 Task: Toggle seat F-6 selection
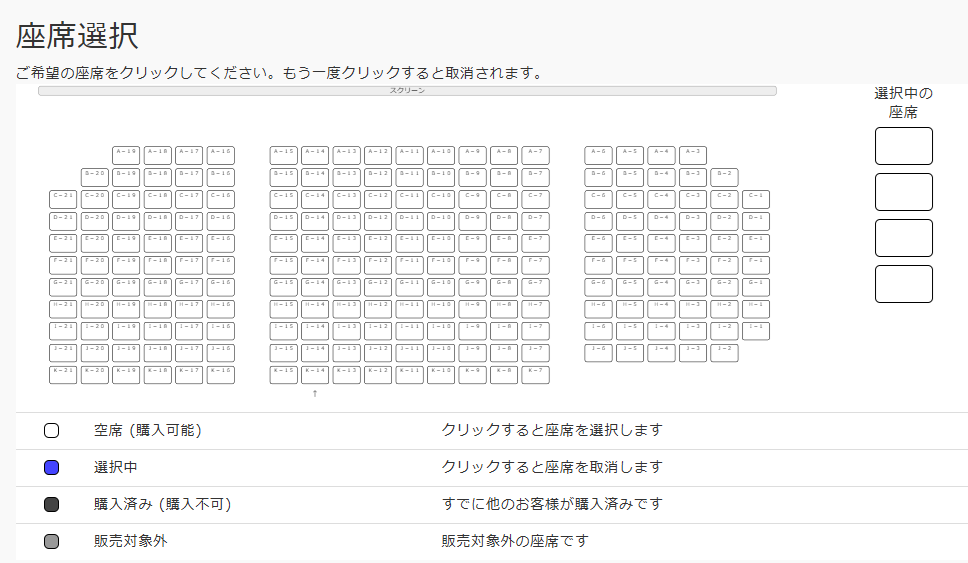coord(598,264)
